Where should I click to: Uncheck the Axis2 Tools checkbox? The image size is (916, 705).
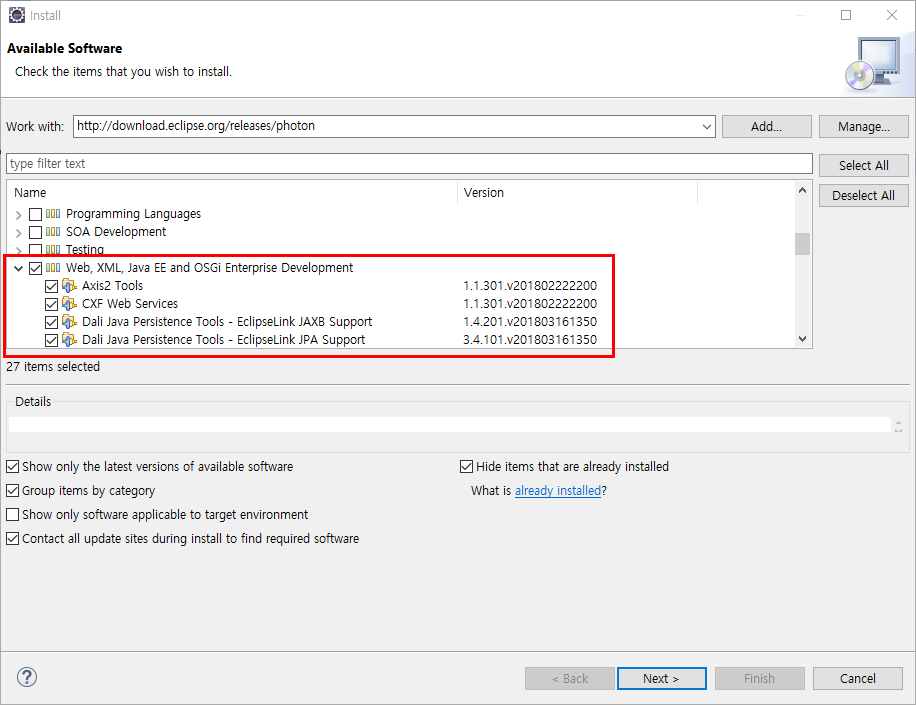click(51, 286)
